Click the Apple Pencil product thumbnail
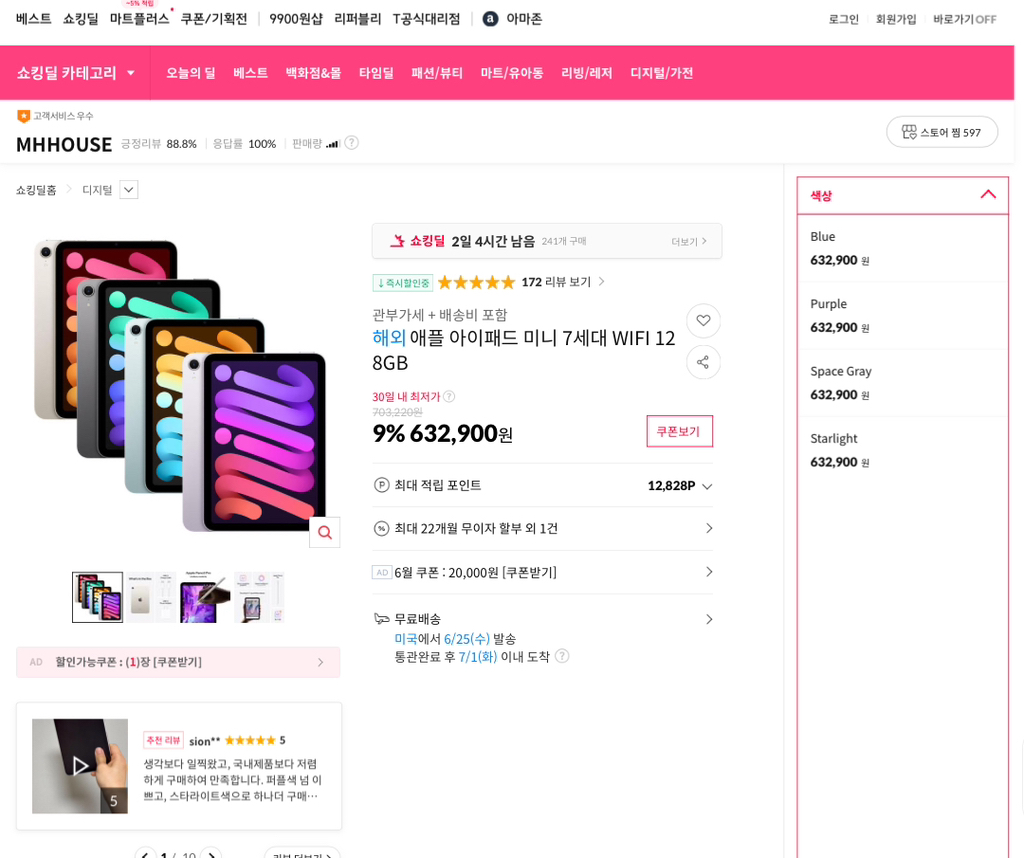The height and width of the screenshot is (858, 1024). [x=204, y=596]
